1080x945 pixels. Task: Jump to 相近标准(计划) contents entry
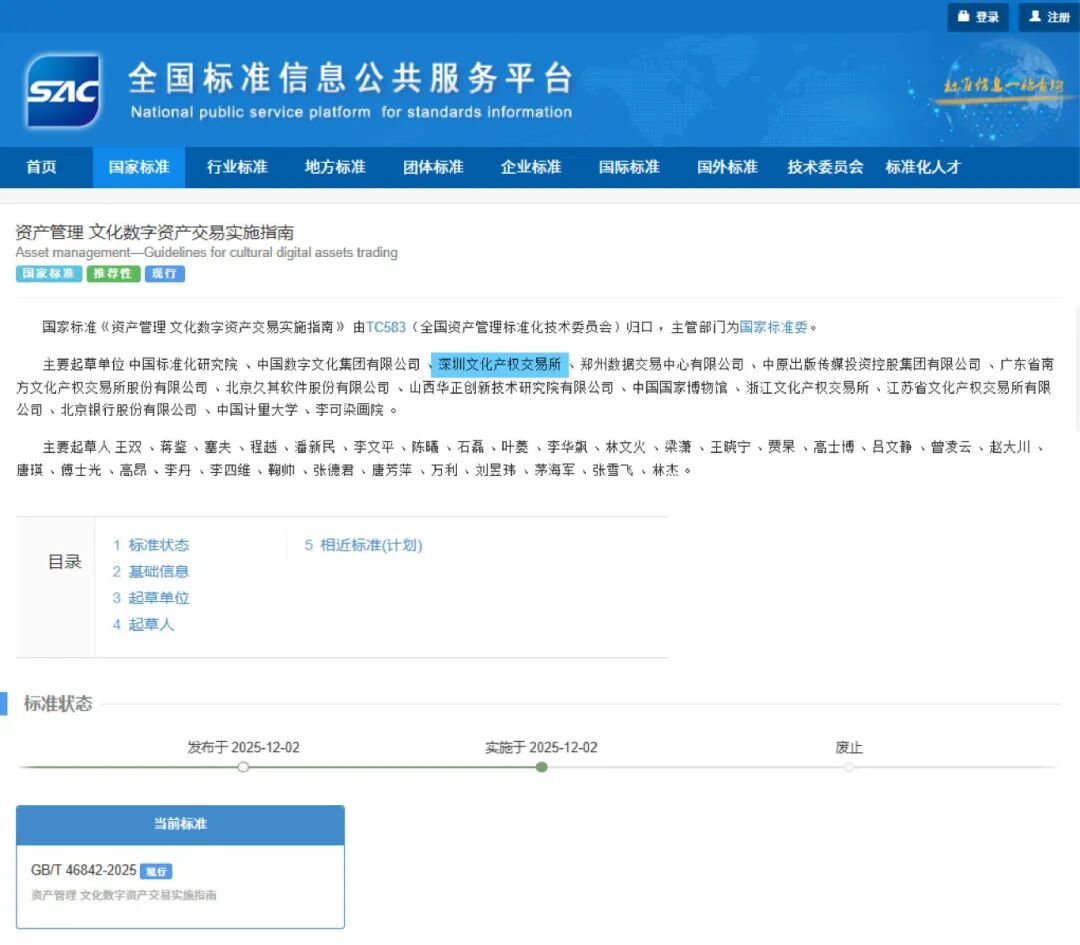tap(370, 545)
